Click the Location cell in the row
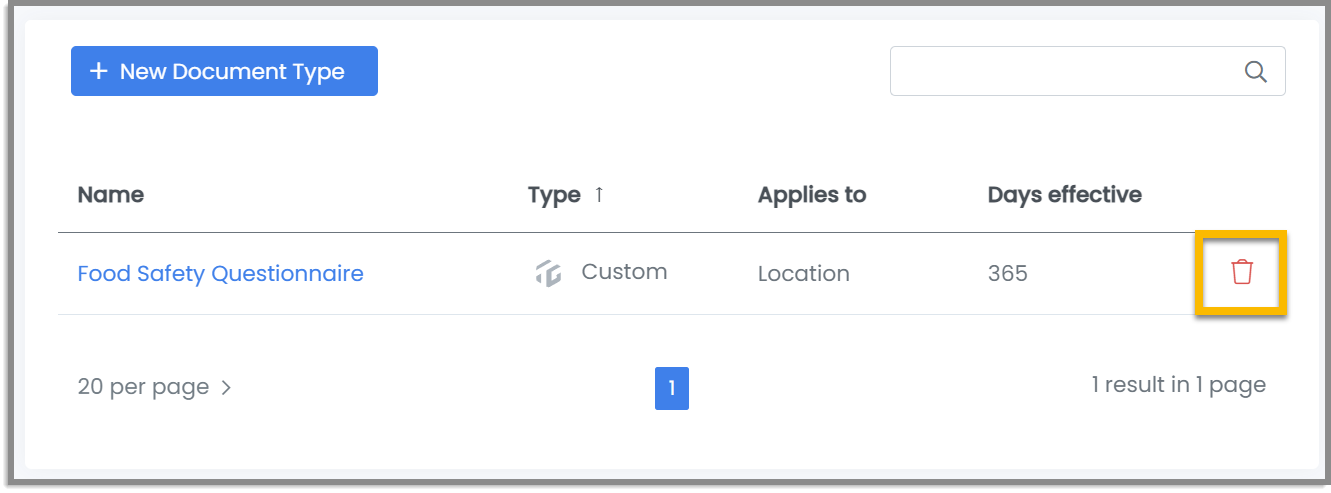The width and height of the screenshot is (1331, 493). pyautogui.click(x=804, y=273)
